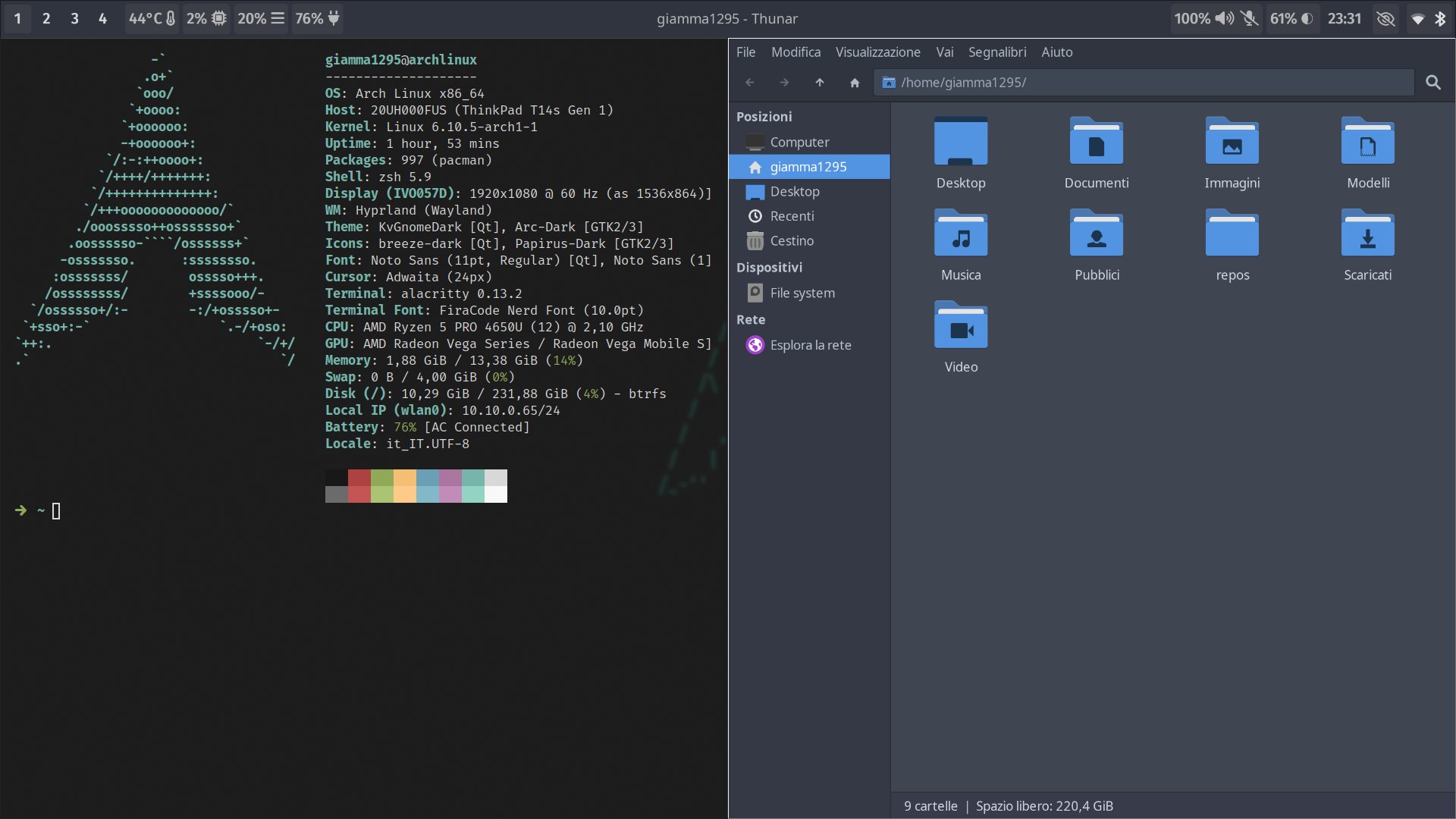Switch to workspace 3
Viewport: 1456px width, 819px height.
click(x=74, y=18)
